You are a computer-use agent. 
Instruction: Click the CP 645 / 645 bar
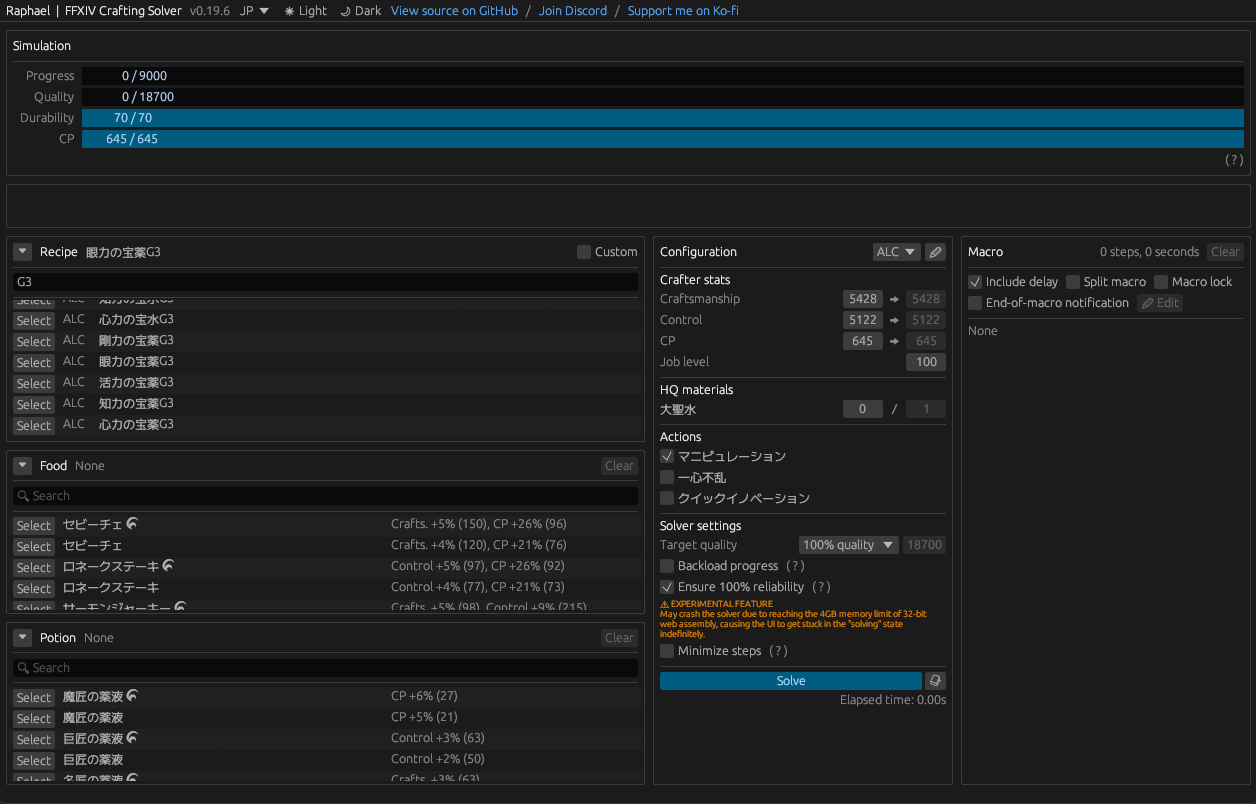pos(663,139)
